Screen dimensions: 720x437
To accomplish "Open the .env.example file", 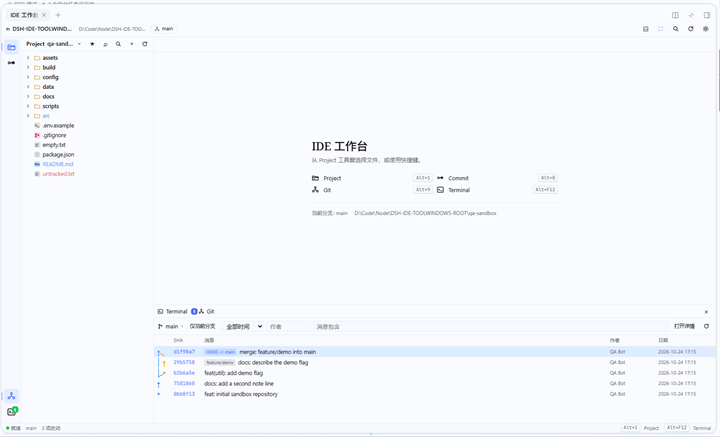I will point(58,125).
